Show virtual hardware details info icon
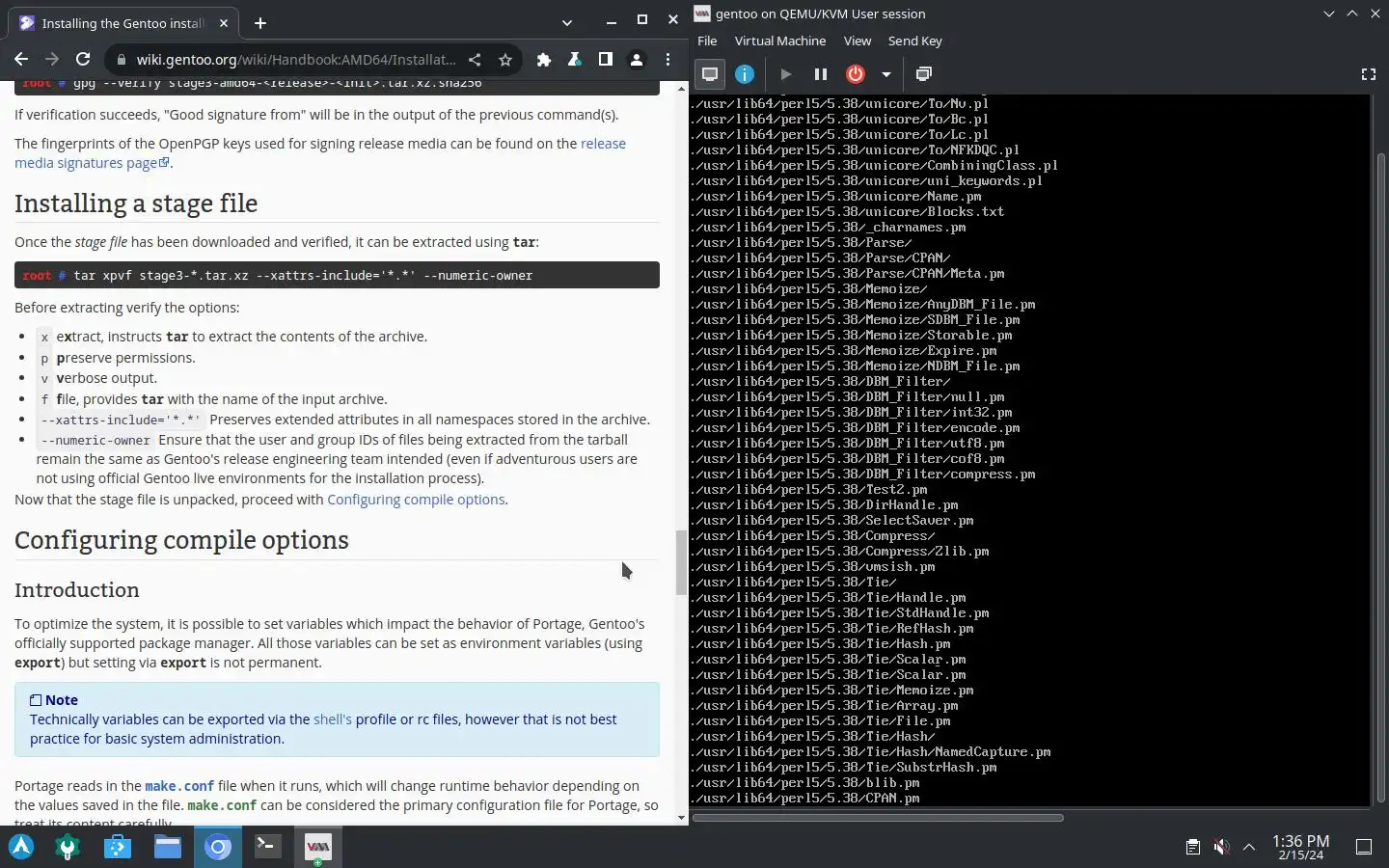This screenshot has height=868, width=1389. click(745, 74)
